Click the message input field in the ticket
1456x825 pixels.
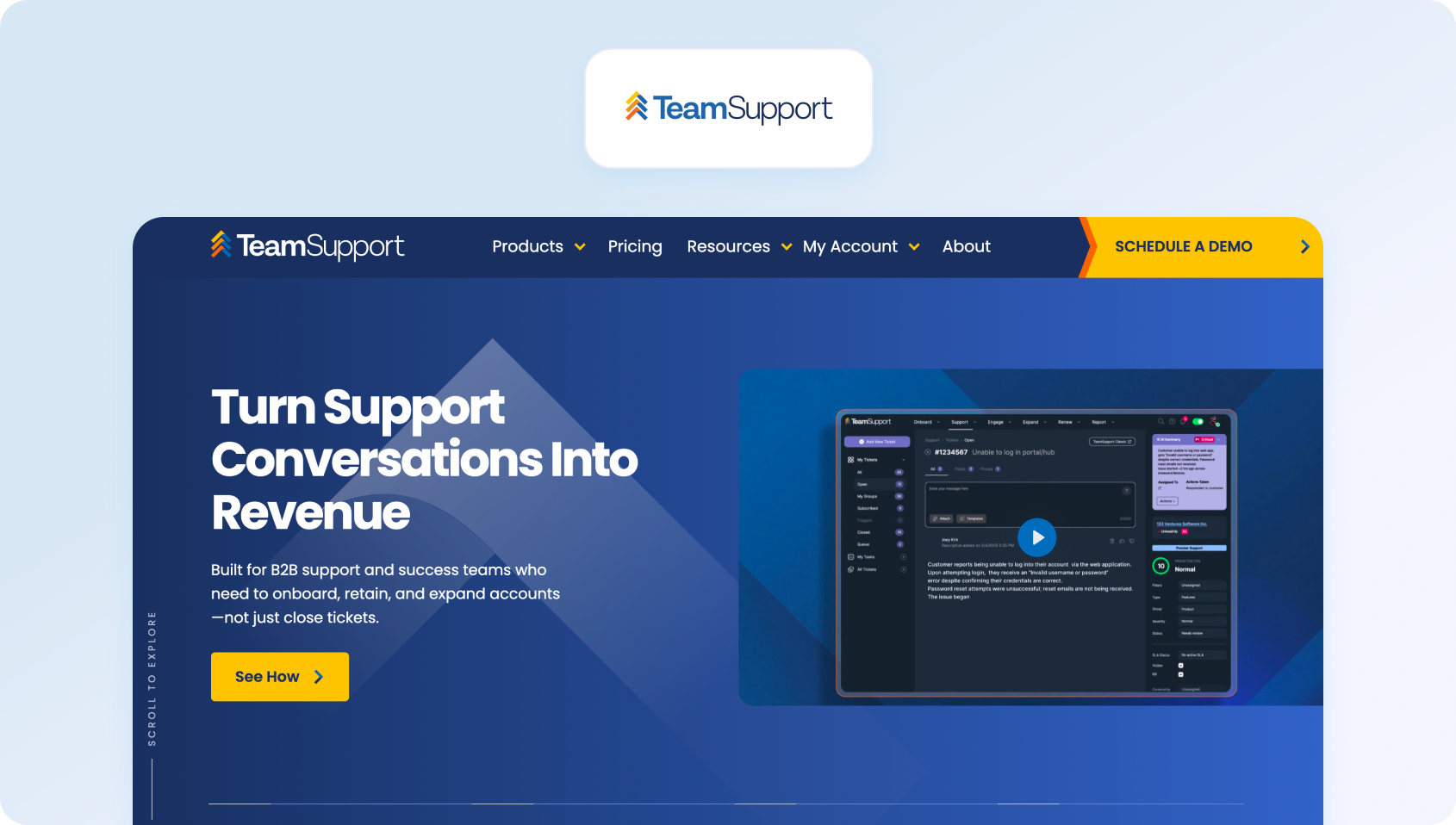point(1030,504)
